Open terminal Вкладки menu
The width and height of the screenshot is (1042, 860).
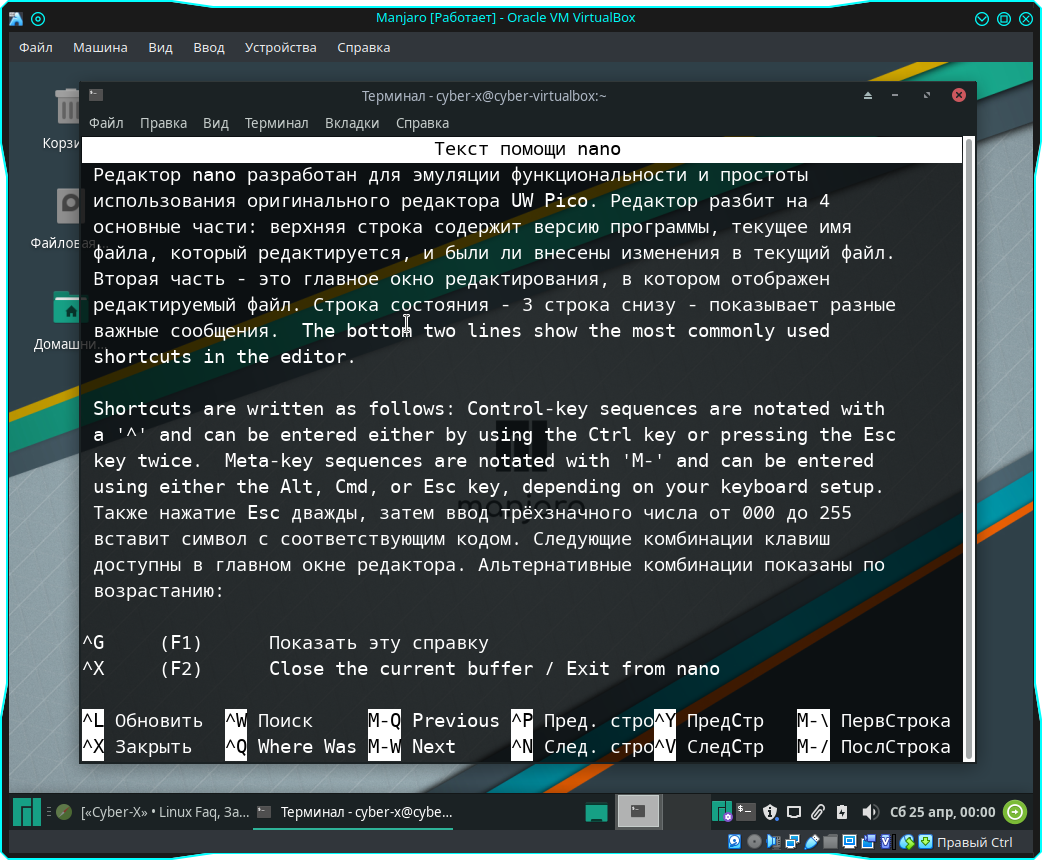[x=352, y=123]
